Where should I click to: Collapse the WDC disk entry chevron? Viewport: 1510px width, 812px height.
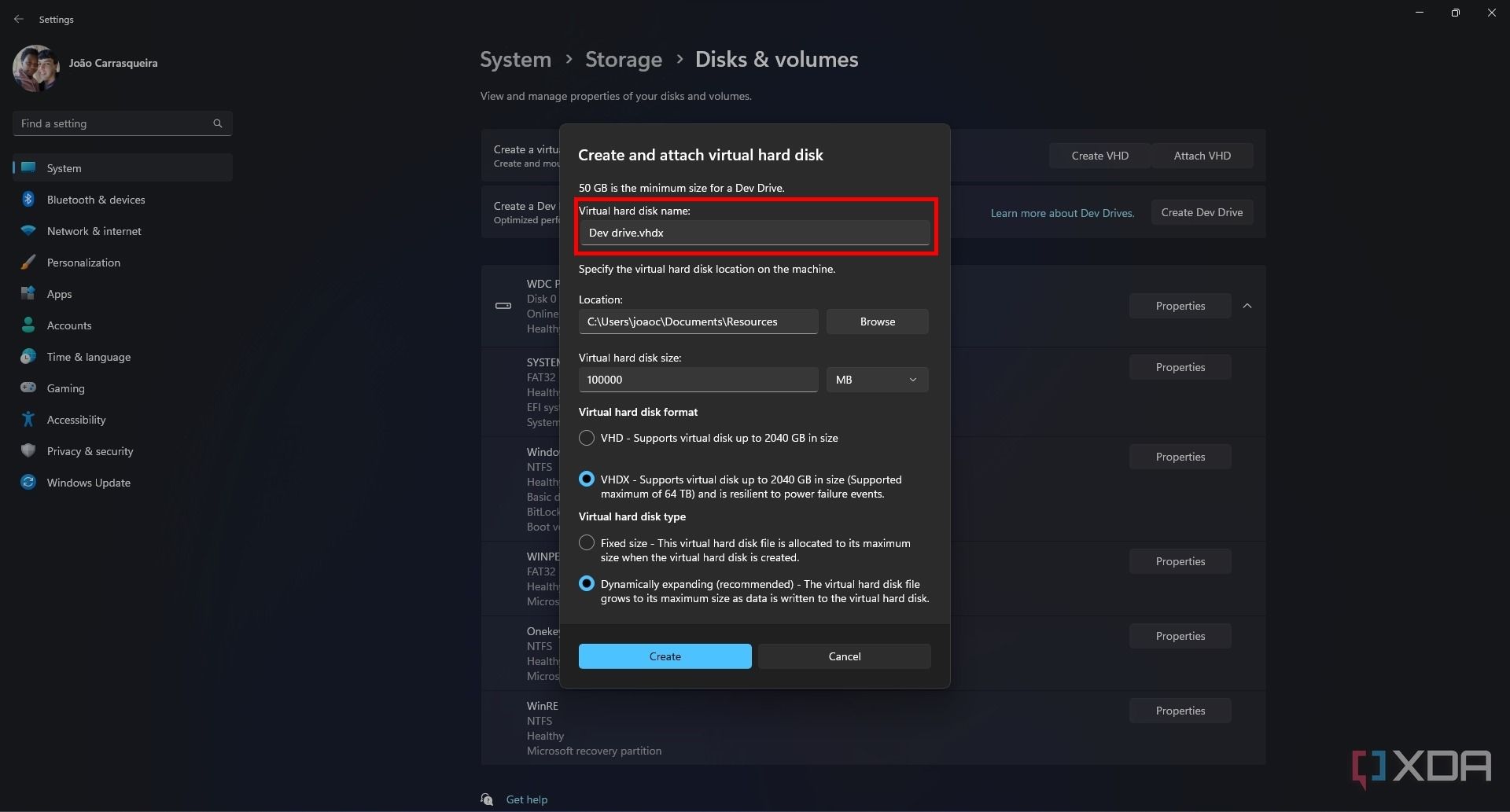[1247, 306]
